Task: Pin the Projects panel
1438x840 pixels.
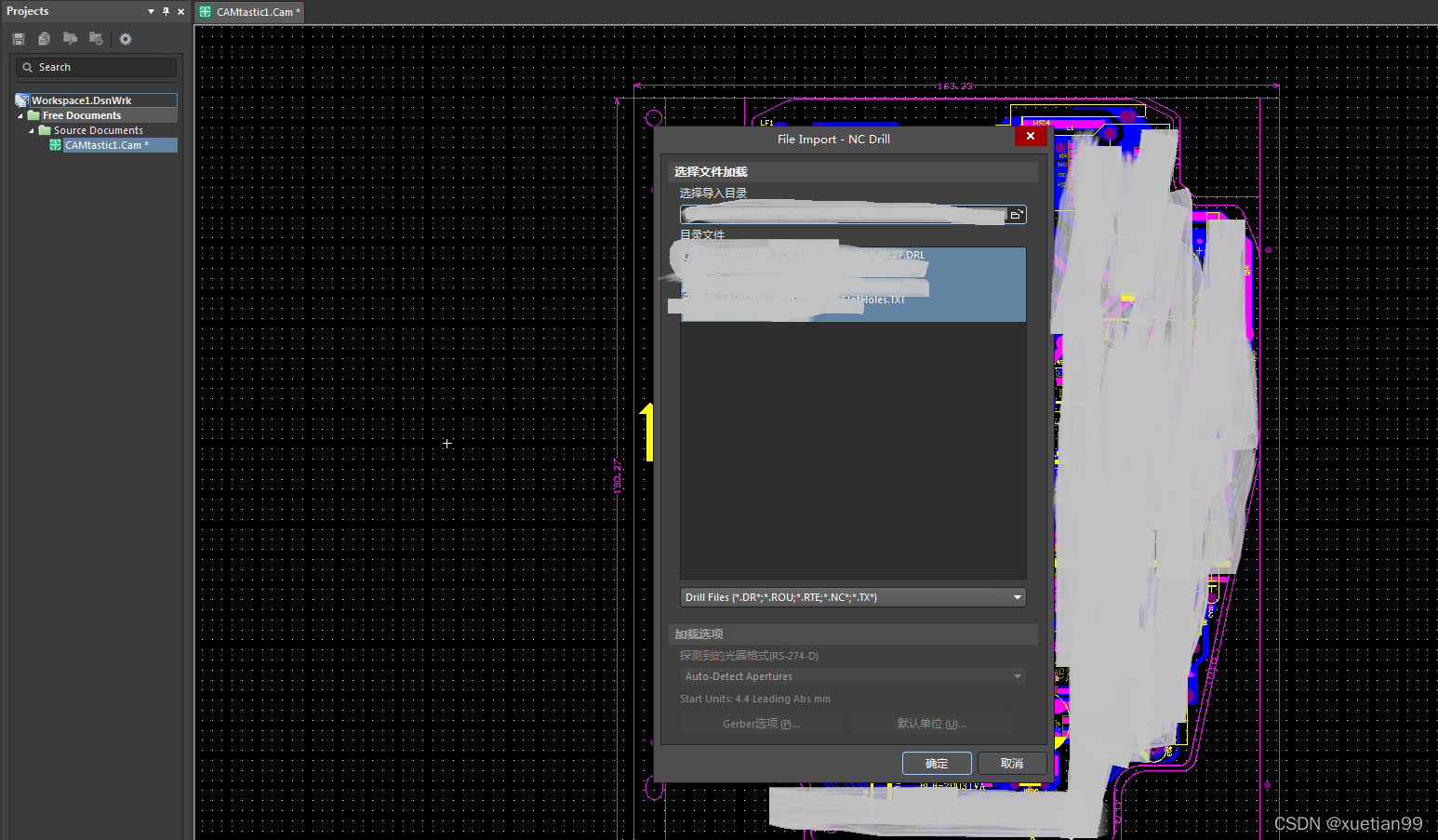Action: click(x=166, y=11)
